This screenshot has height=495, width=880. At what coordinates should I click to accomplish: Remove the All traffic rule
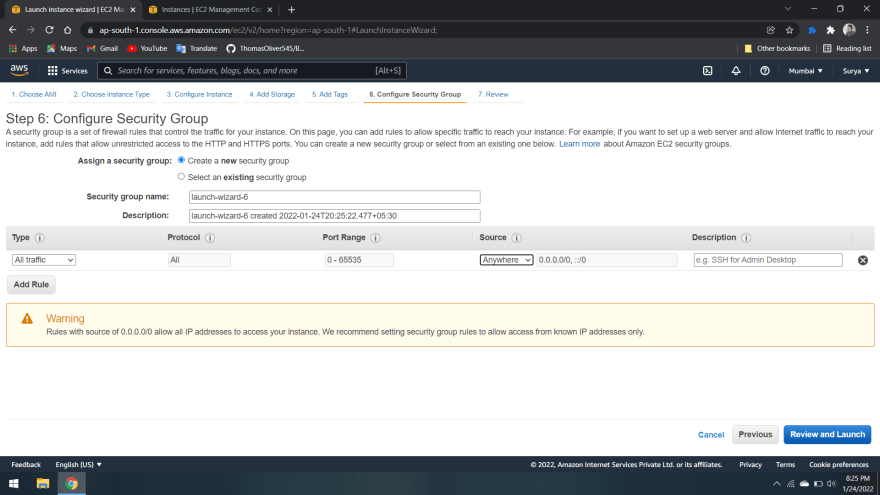coord(863,260)
